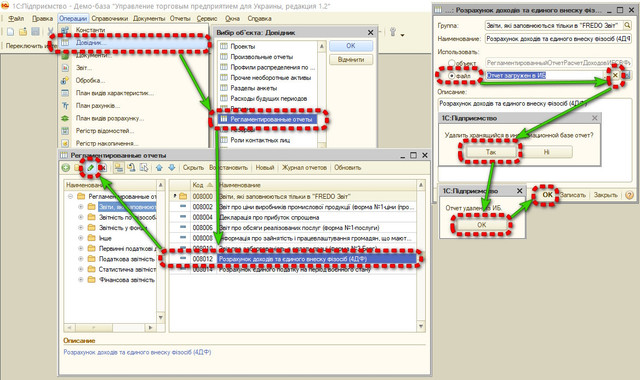Image resolution: width=640 pixels, height=380 pixels.
Task: Click the add folder icon in reports toolbar
Action: click(77, 168)
